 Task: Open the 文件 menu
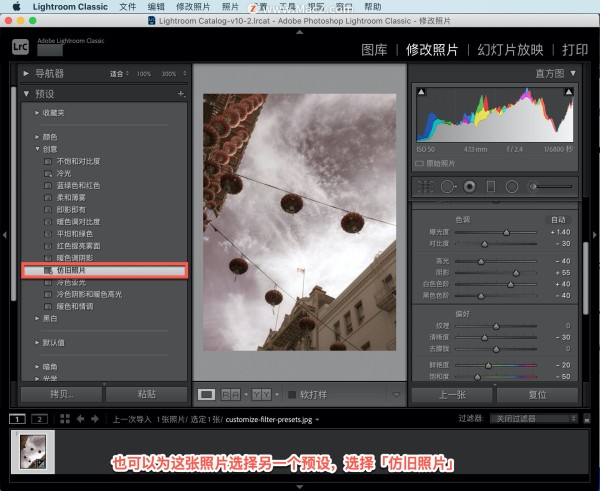pos(127,6)
